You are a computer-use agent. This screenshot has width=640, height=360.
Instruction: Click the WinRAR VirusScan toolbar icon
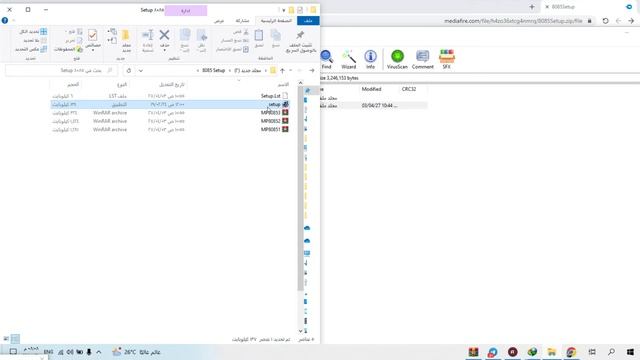point(397,60)
